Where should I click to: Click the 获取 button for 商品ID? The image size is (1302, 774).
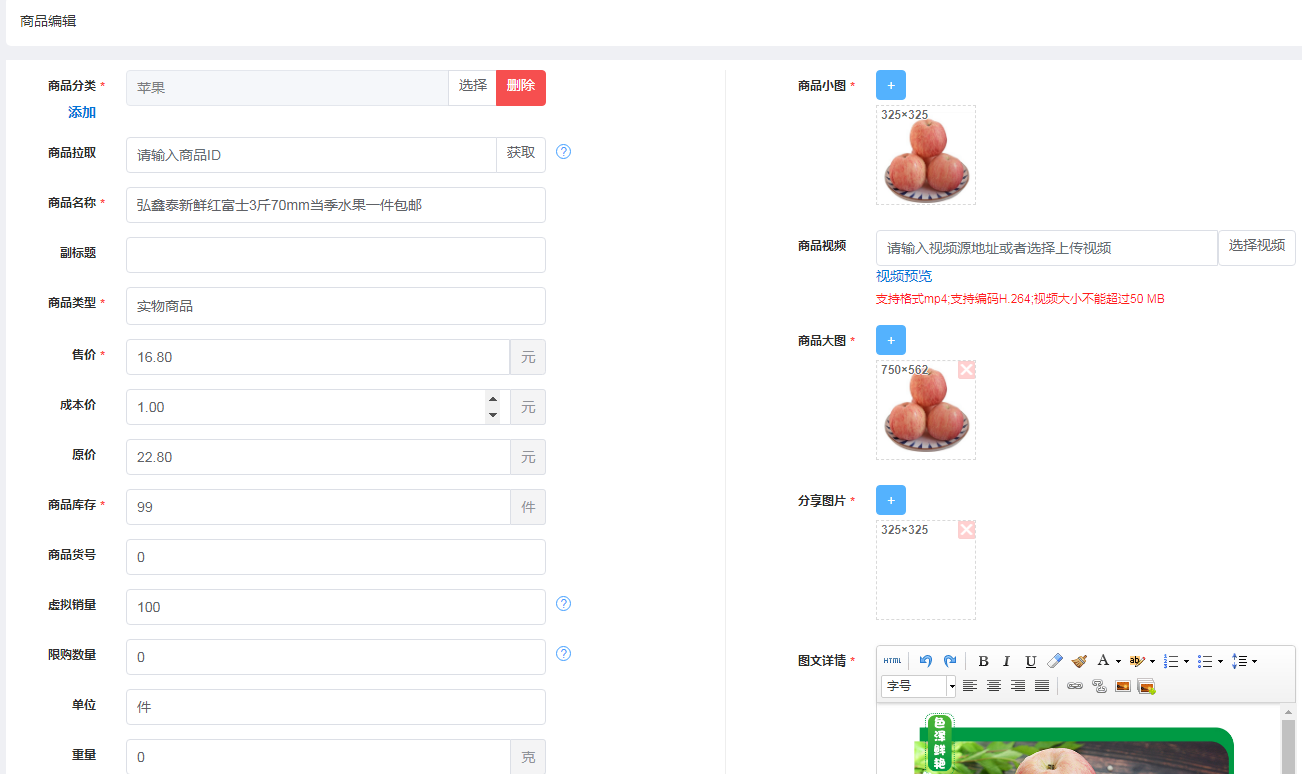[x=521, y=155]
